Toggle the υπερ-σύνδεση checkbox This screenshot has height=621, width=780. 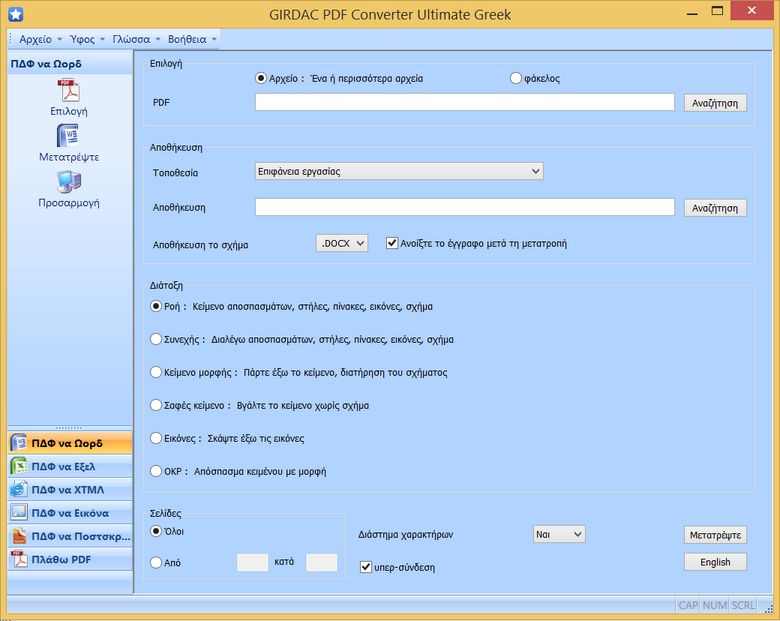tap(366, 567)
